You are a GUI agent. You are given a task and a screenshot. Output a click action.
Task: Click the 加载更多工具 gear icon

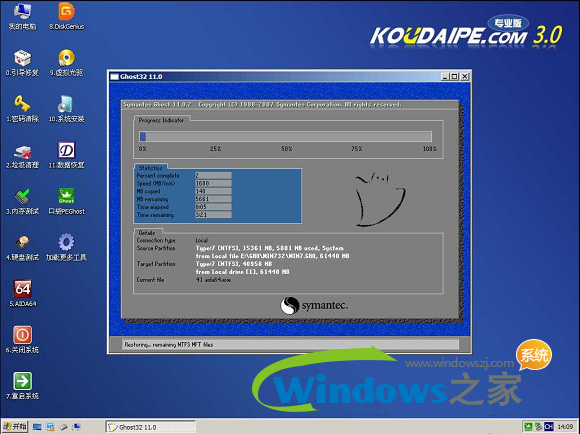(66, 248)
